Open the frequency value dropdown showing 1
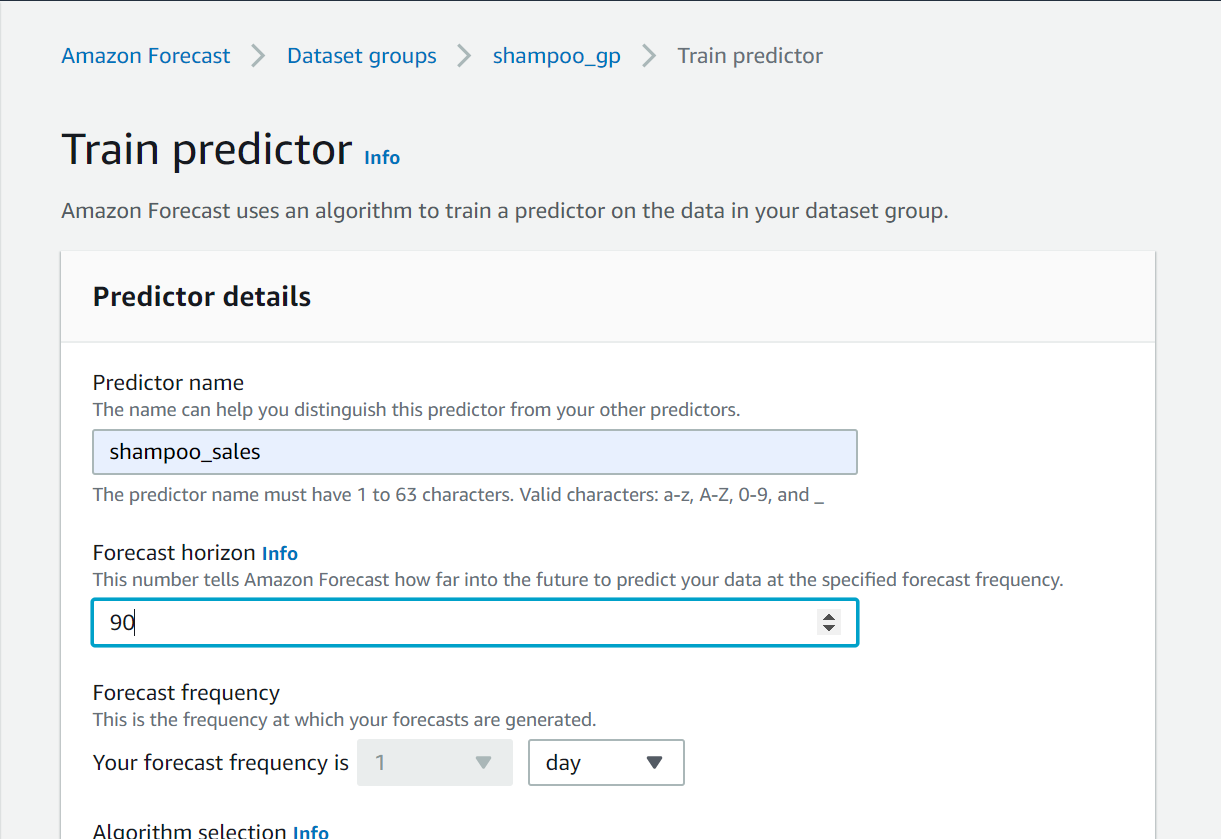Image resolution: width=1221 pixels, height=839 pixels. 434,763
